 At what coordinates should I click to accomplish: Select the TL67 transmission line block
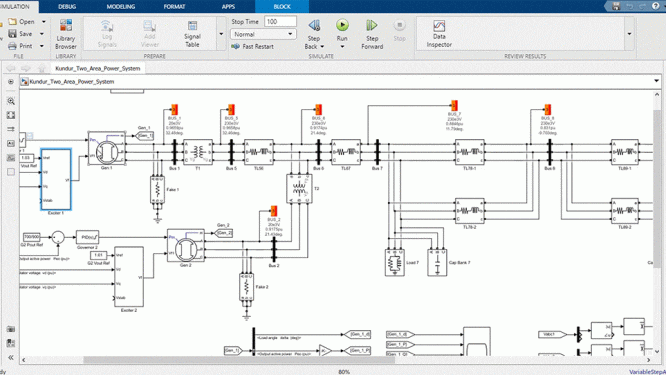pyautogui.click(x=346, y=152)
